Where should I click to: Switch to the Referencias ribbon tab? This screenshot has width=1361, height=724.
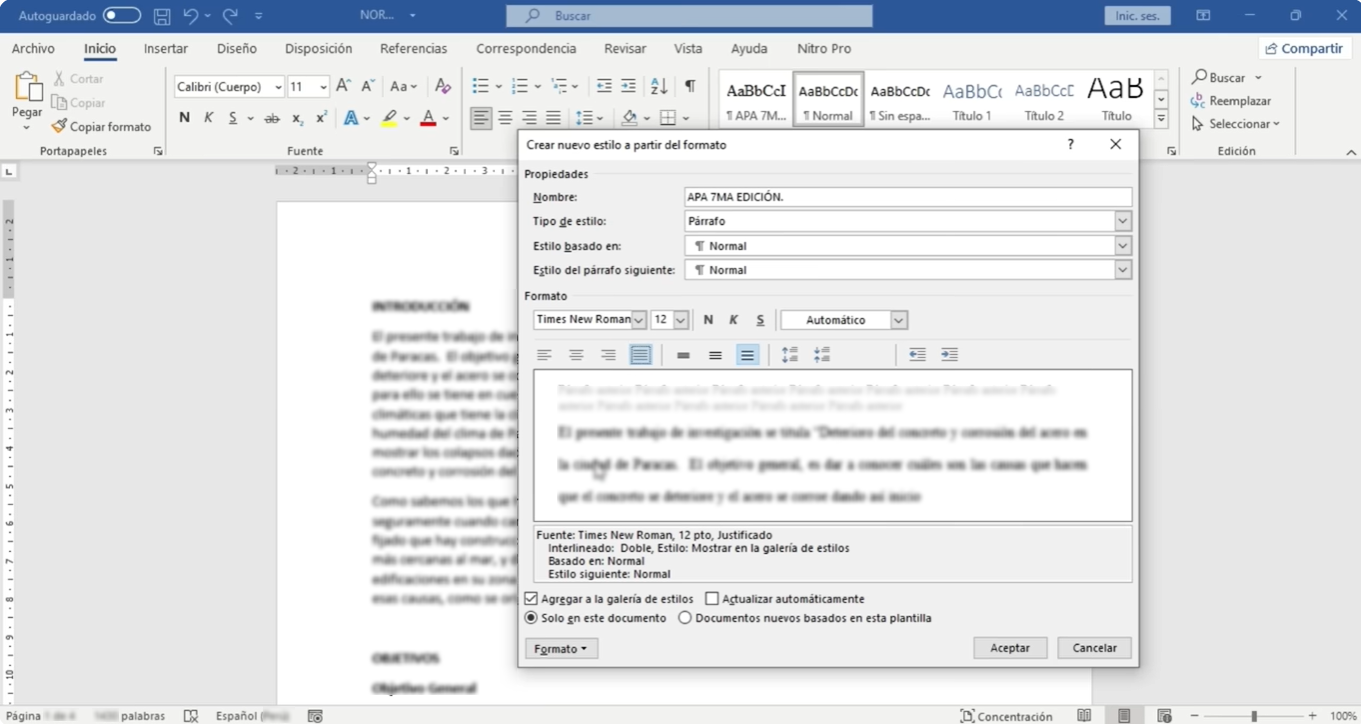tap(413, 48)
